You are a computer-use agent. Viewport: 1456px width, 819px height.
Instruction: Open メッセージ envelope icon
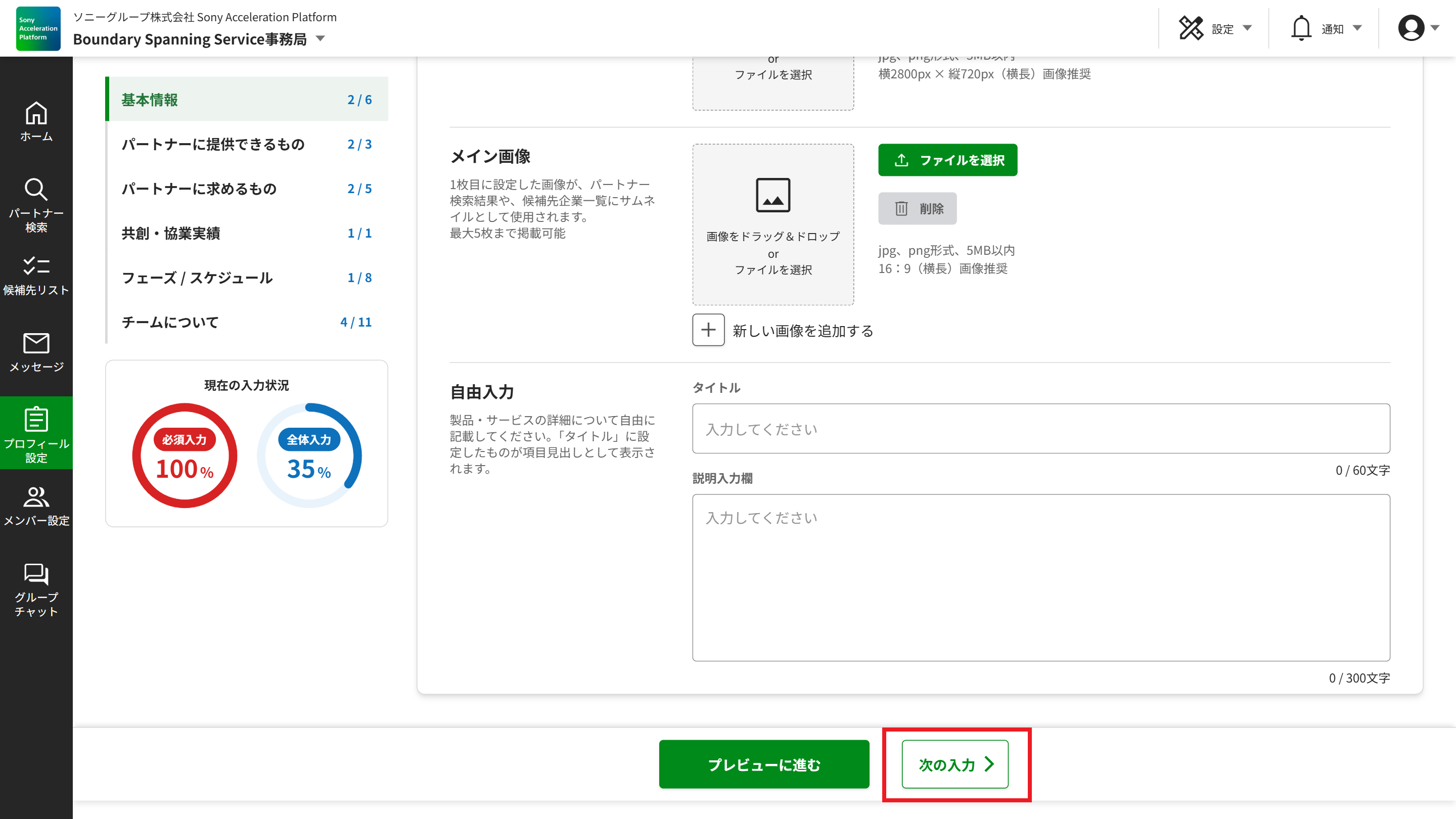[x=36, y=344]
